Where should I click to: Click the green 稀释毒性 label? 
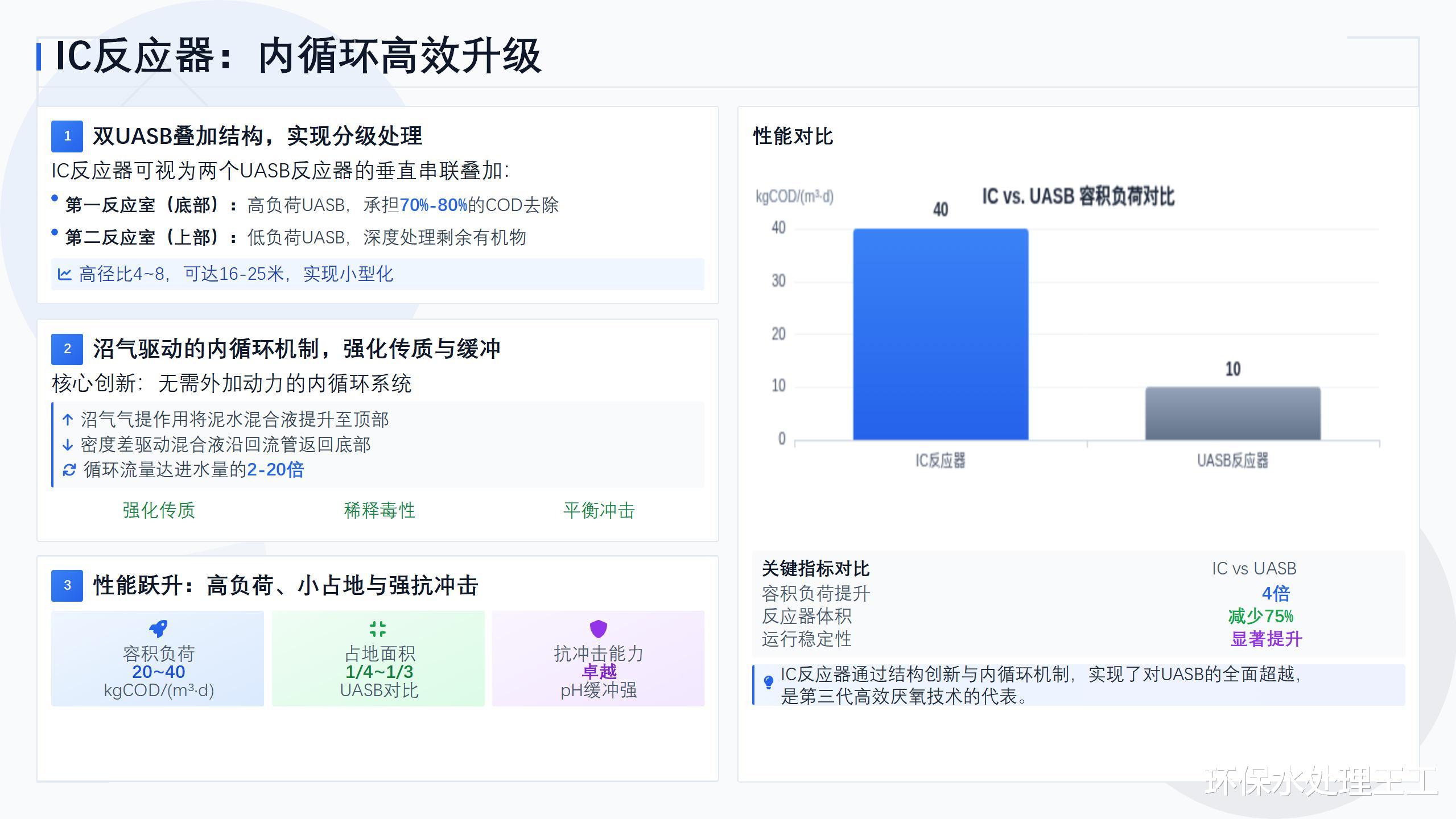[x=379, y=510]
